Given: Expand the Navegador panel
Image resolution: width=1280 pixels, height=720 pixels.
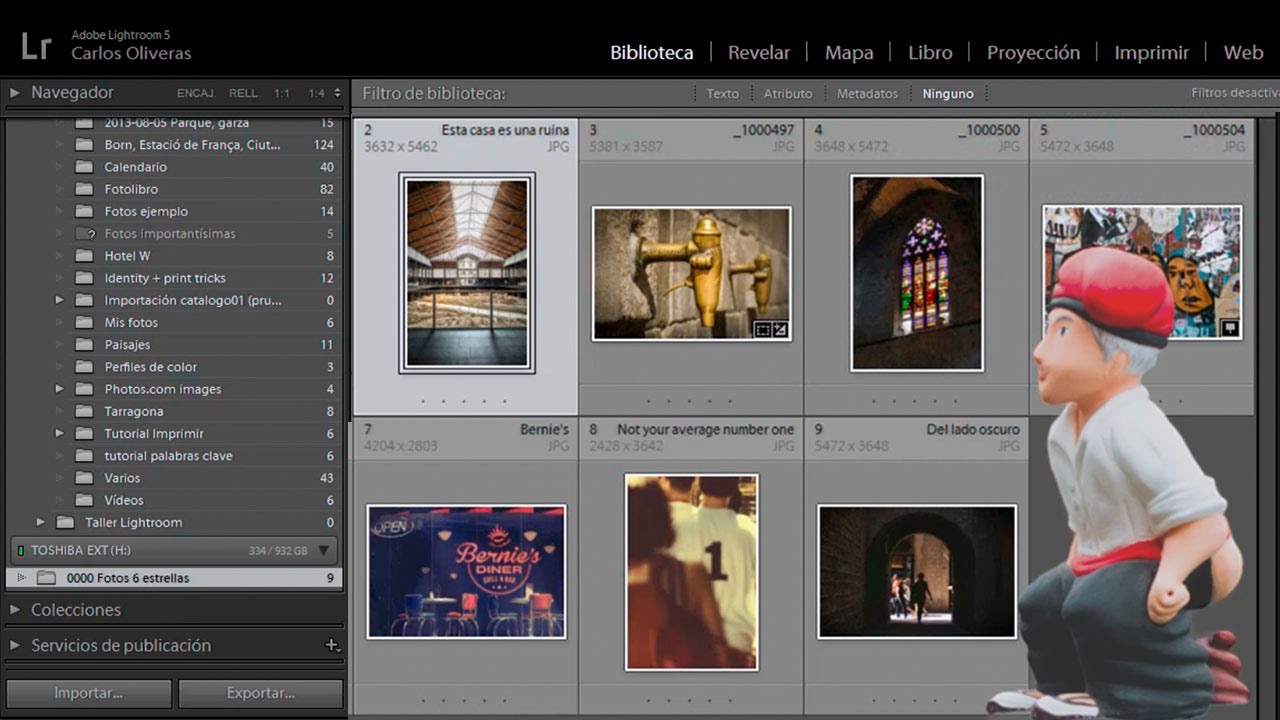Looking at the screenshot, I should pos(15,93).
